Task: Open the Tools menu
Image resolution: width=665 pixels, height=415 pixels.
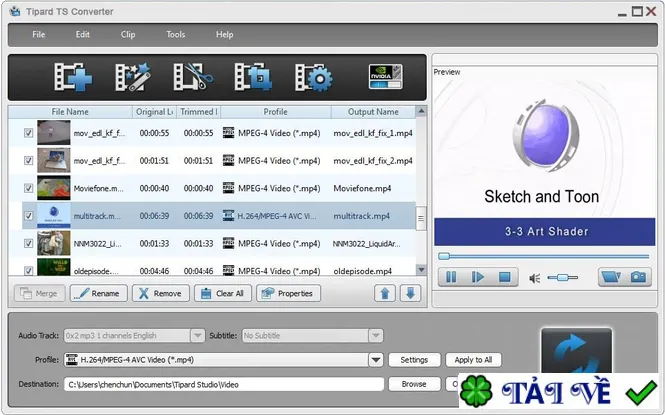Action: [x=176, y=35]
